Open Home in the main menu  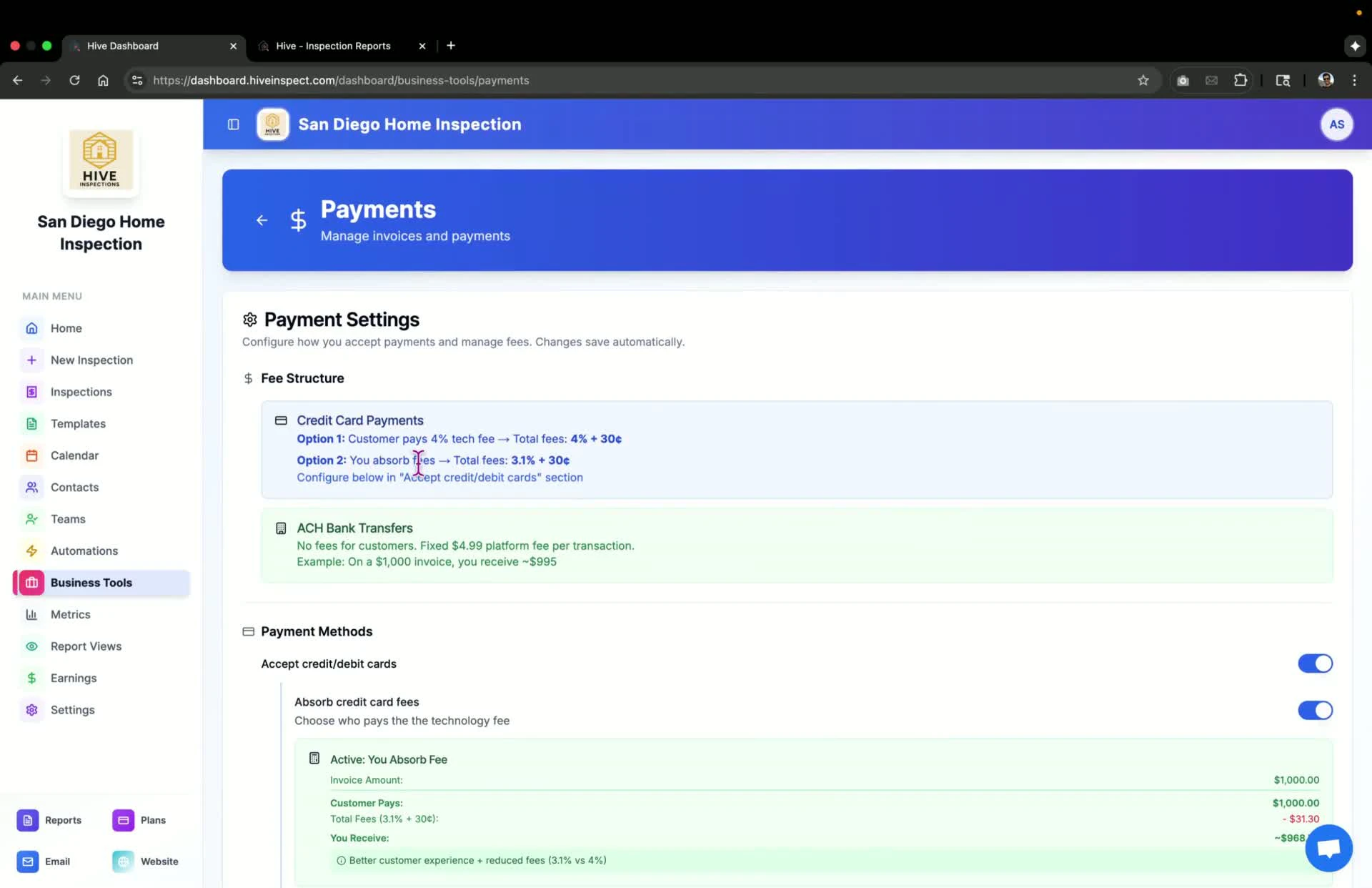[x=101, y=328]
